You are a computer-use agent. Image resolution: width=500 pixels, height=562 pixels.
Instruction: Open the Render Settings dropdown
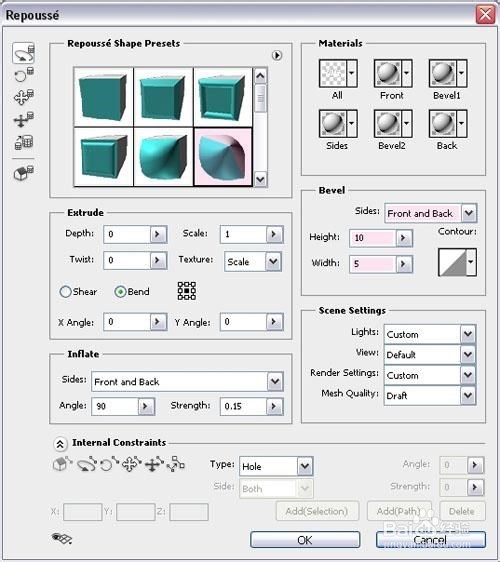pyautogui.click(x=468, y=375)
